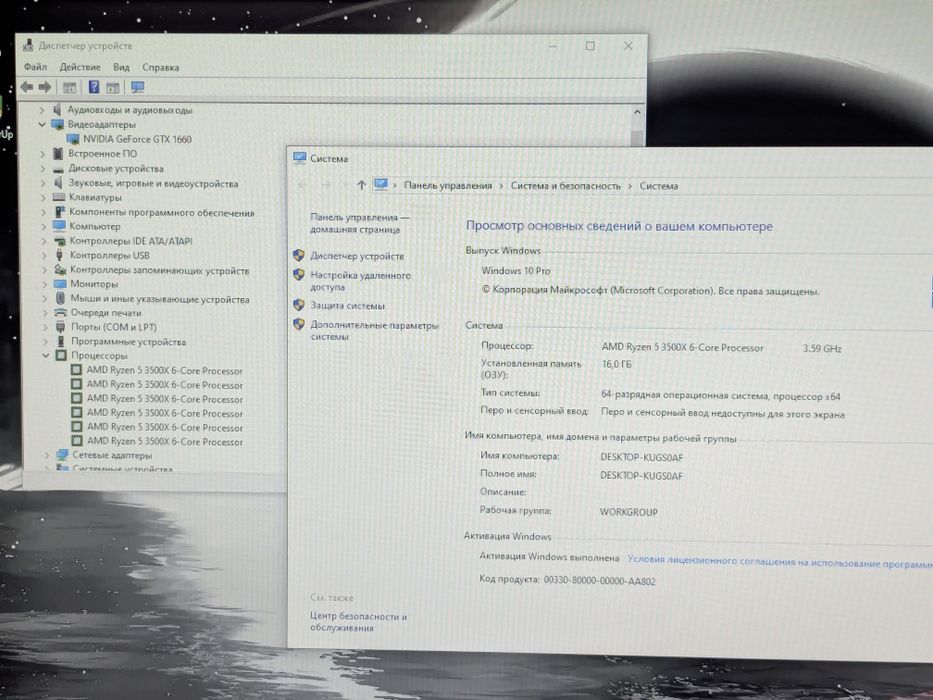The width and height of the screenshot is (933, 700).
Task: Expand the Контроллеры USB node
Action: click(x=44, y=255)
